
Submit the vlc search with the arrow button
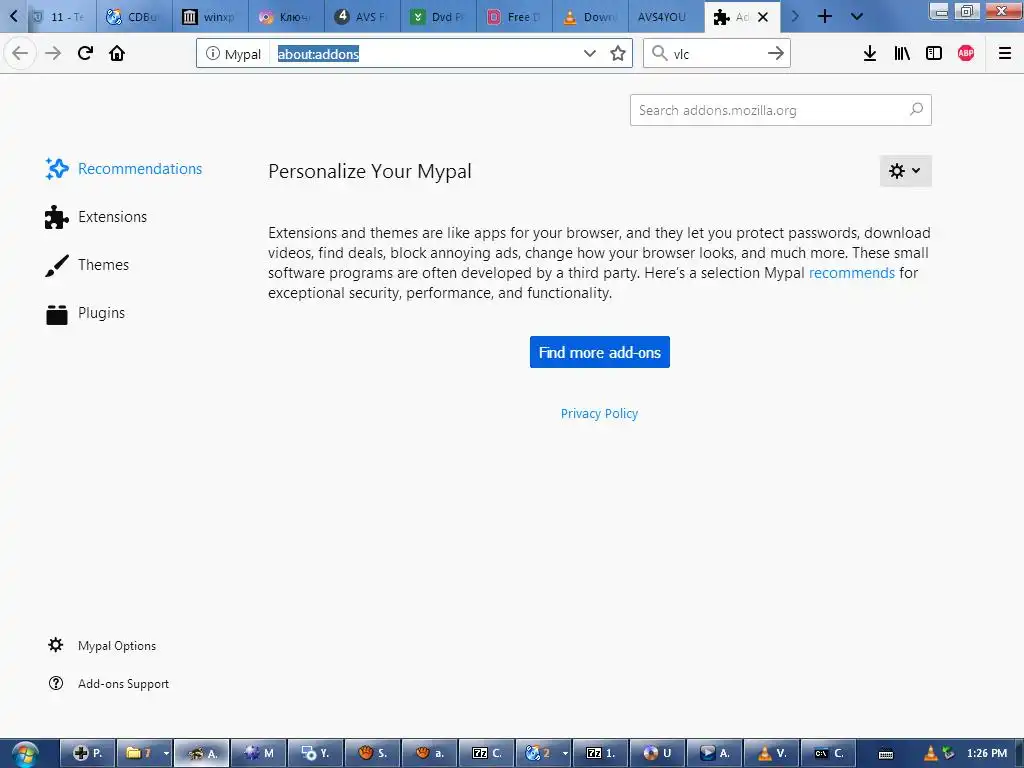pos(776,54)
